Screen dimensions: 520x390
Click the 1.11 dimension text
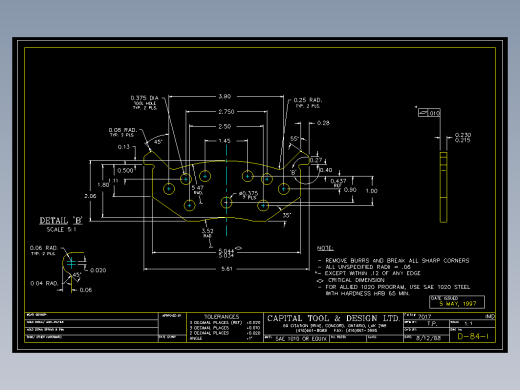(113, 181)
